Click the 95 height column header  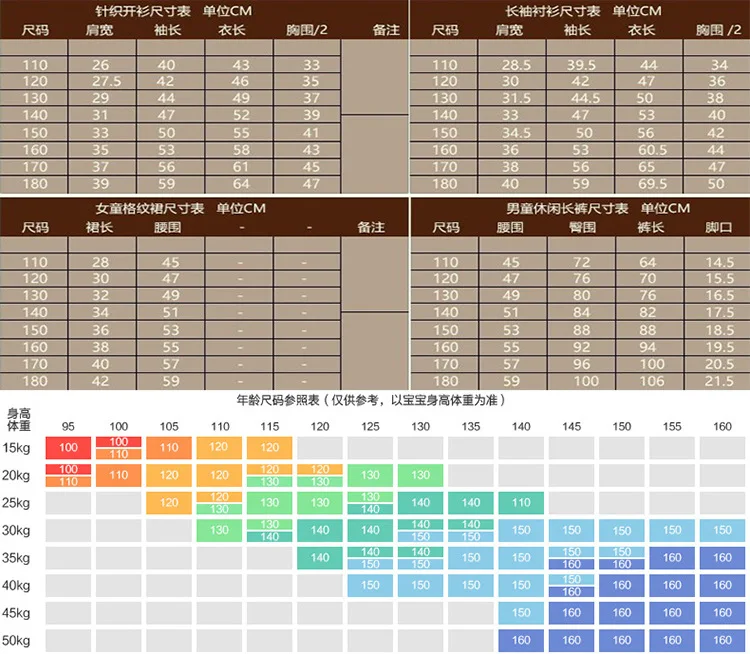68,426
